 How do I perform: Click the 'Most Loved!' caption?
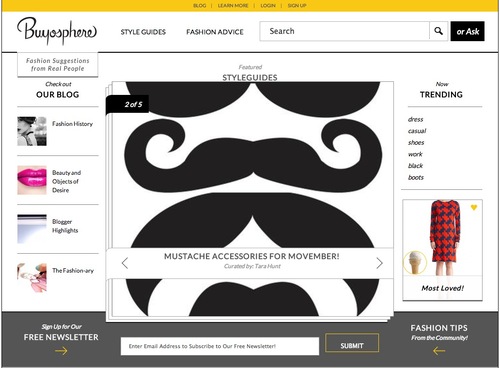pos(443,288)
